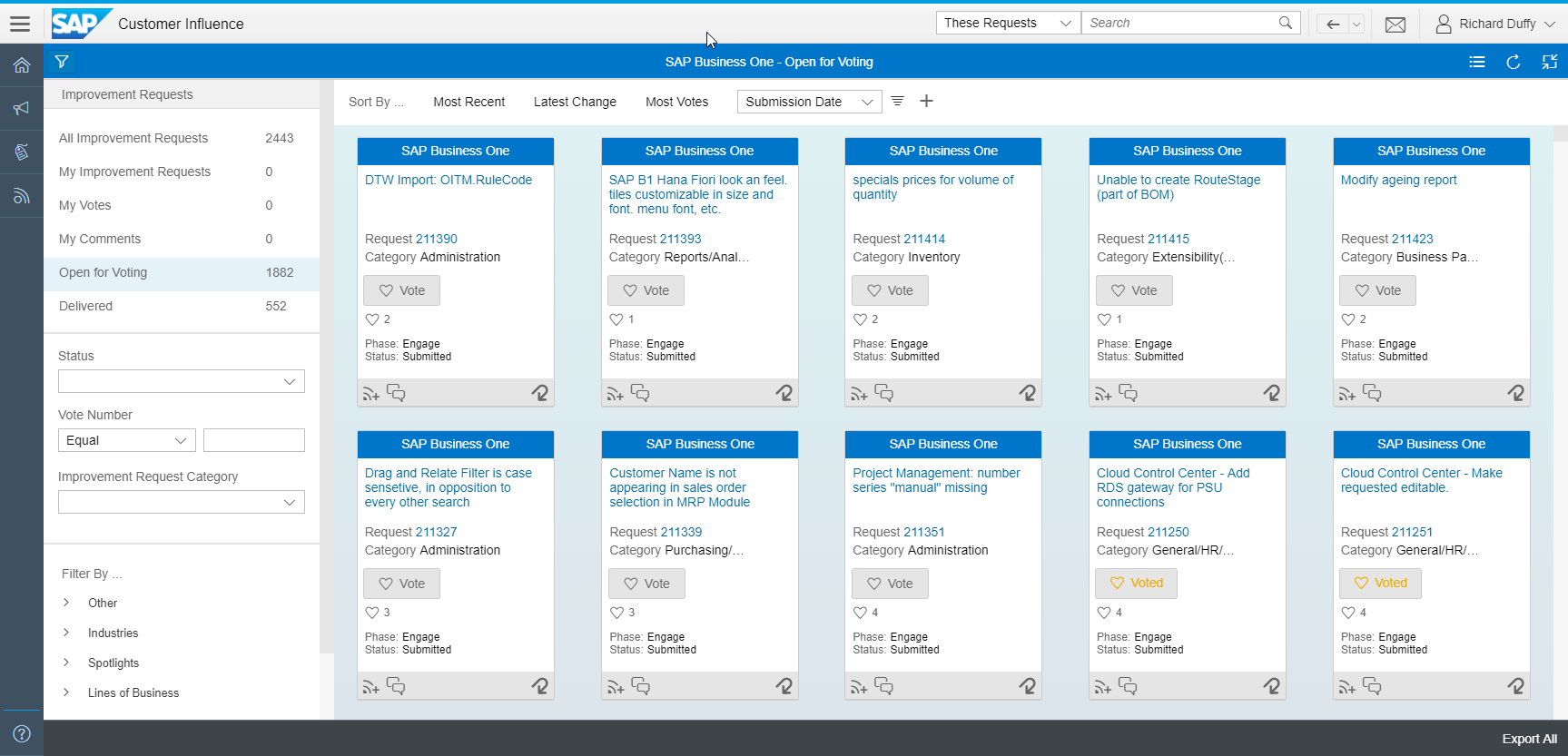Click the search magnifier icon

(1286, 23)
